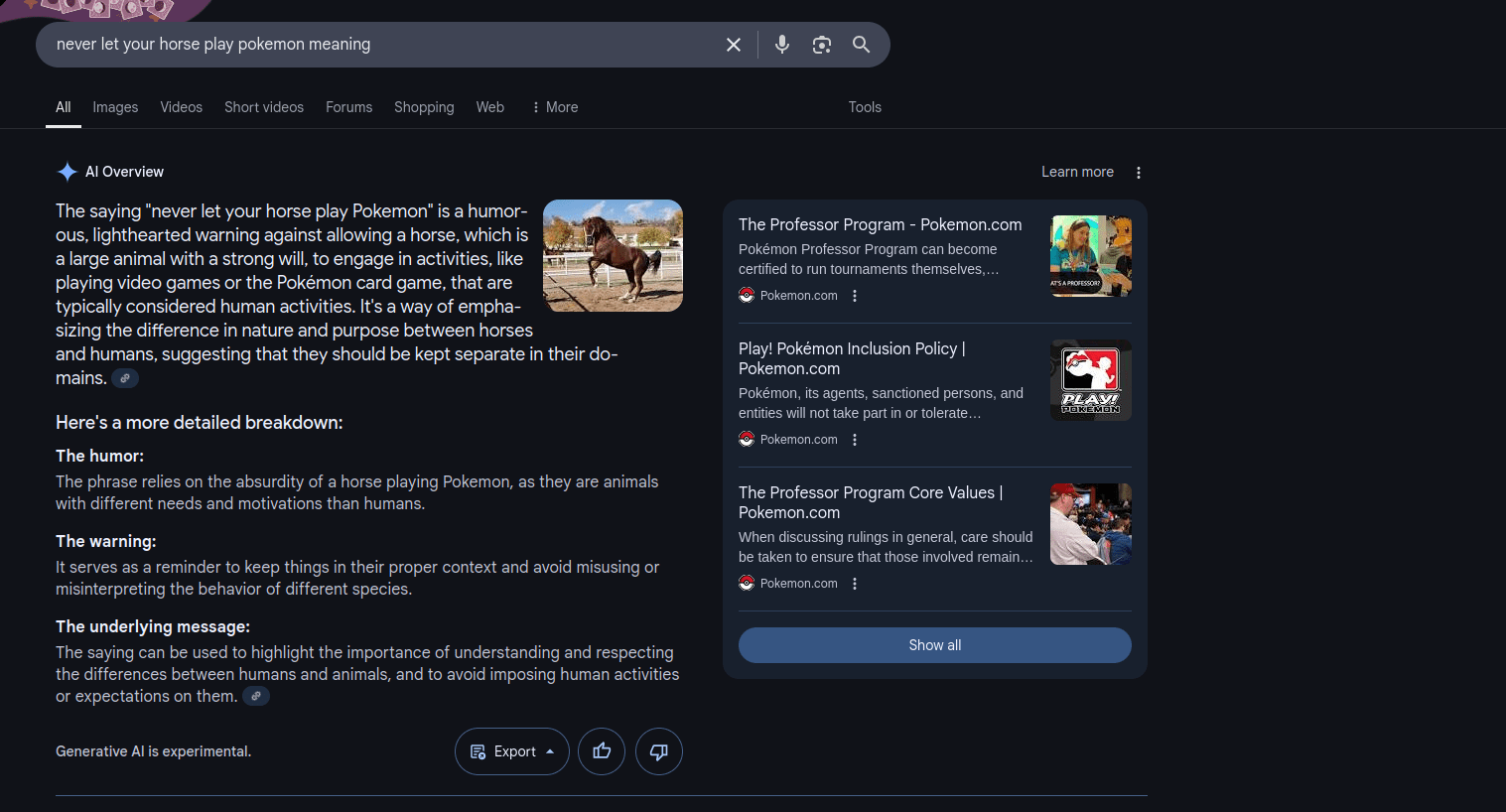
Task: Give thumbs down to AI Overview
Action: (x=659, y=751)
